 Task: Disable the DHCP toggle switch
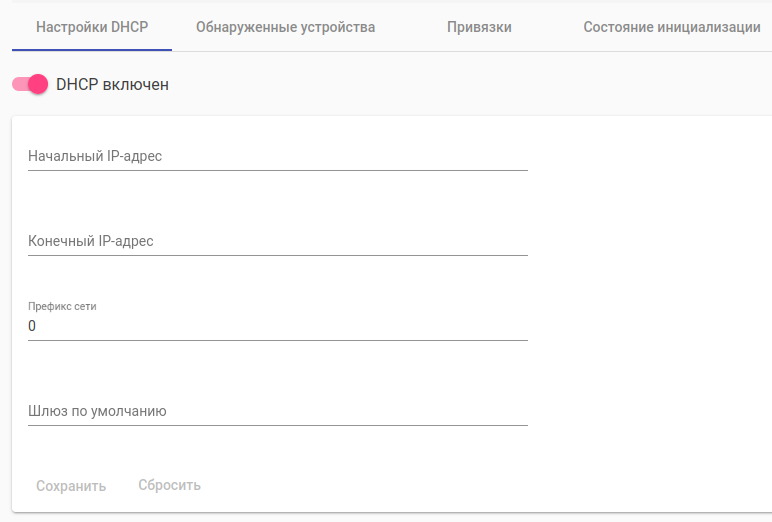pos(30,85)
